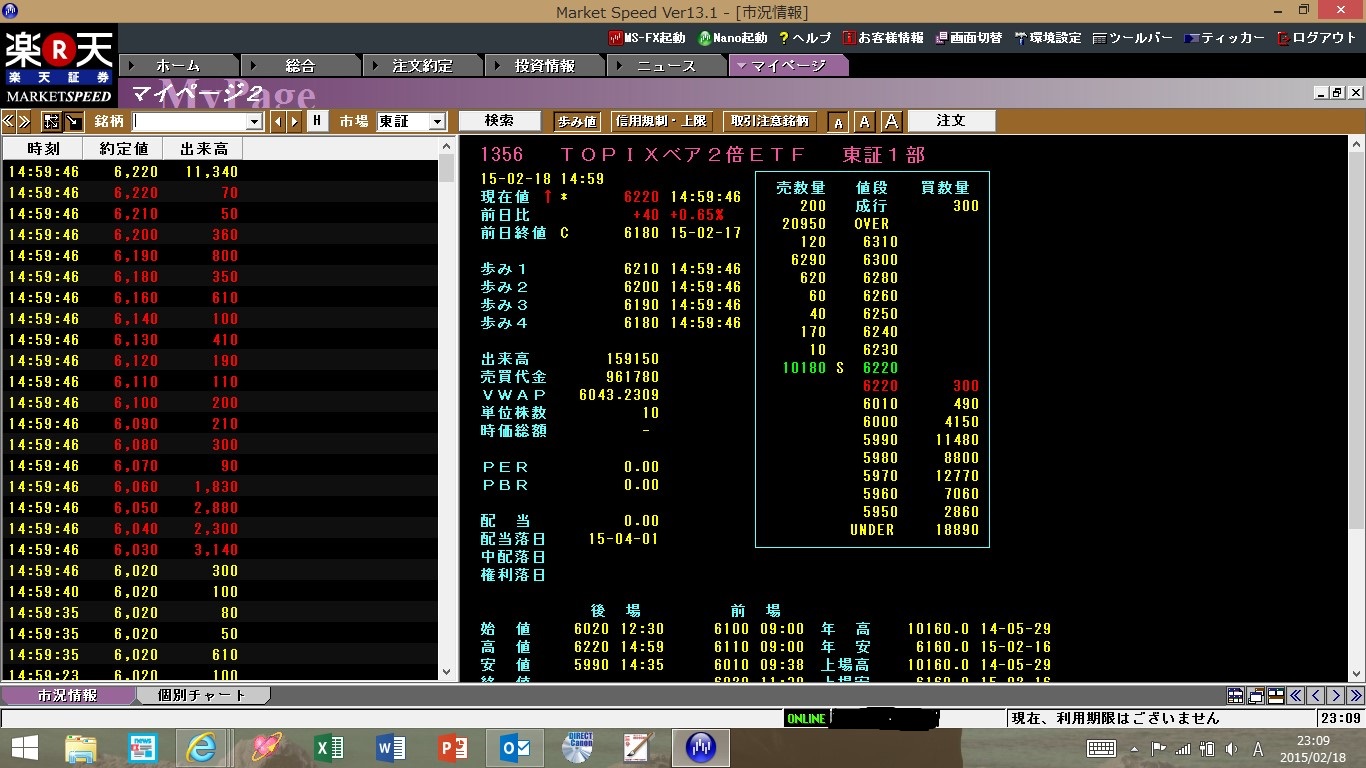Switch to the 個別チャート tab
Viewport: 1366px width, 768px height.
pyautogui.click(x=201, y=695)
